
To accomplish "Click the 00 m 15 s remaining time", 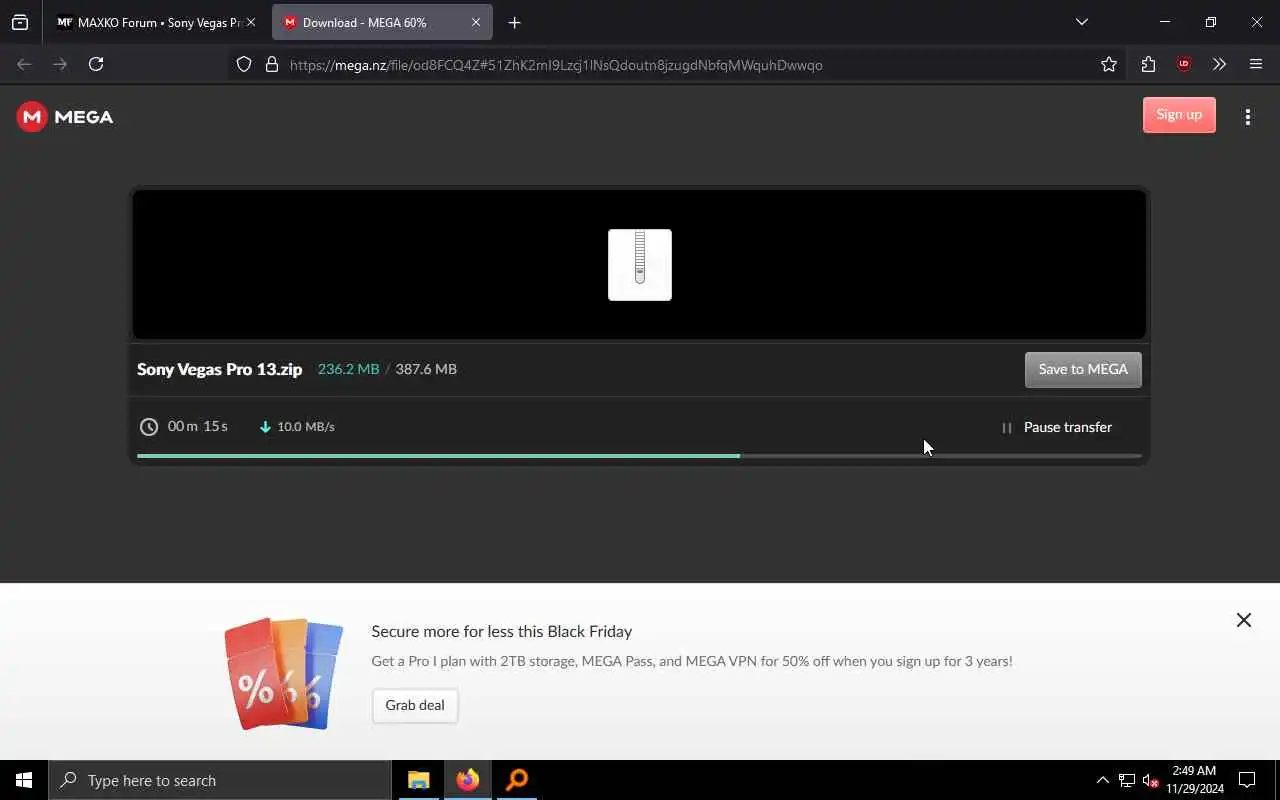I will point(198,426).
